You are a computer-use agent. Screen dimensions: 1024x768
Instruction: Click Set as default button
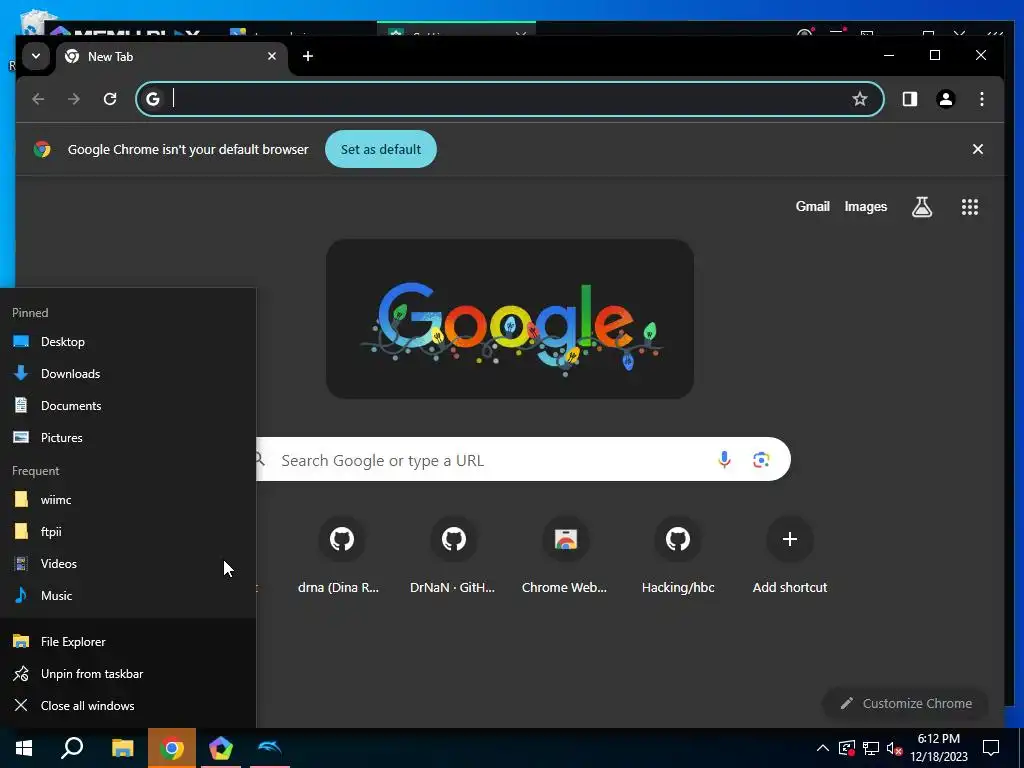381,149
